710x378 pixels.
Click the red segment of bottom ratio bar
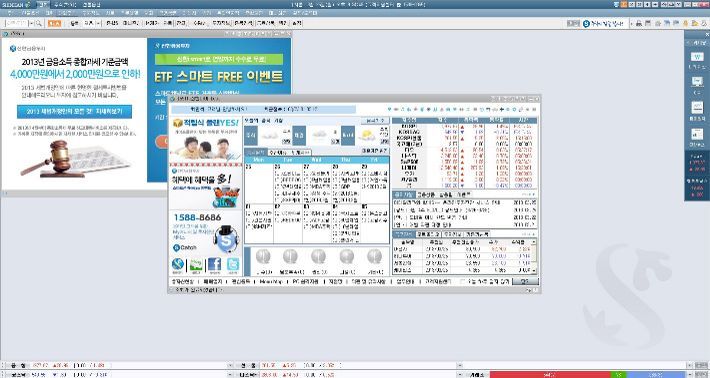point(550,375)
